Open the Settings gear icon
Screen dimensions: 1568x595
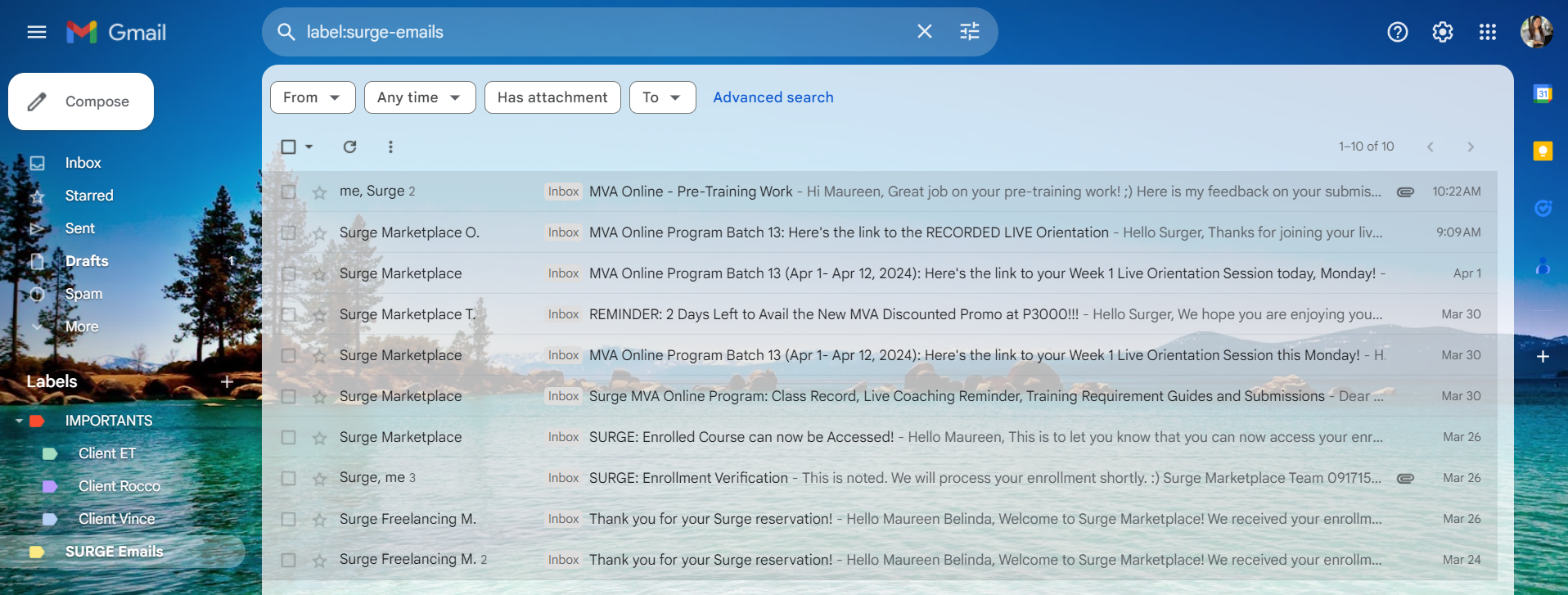[x=1443, y=32]
